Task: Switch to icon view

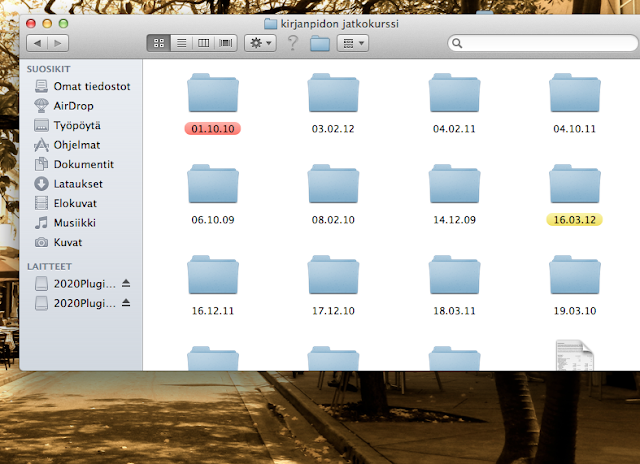Action: (159, 43)
